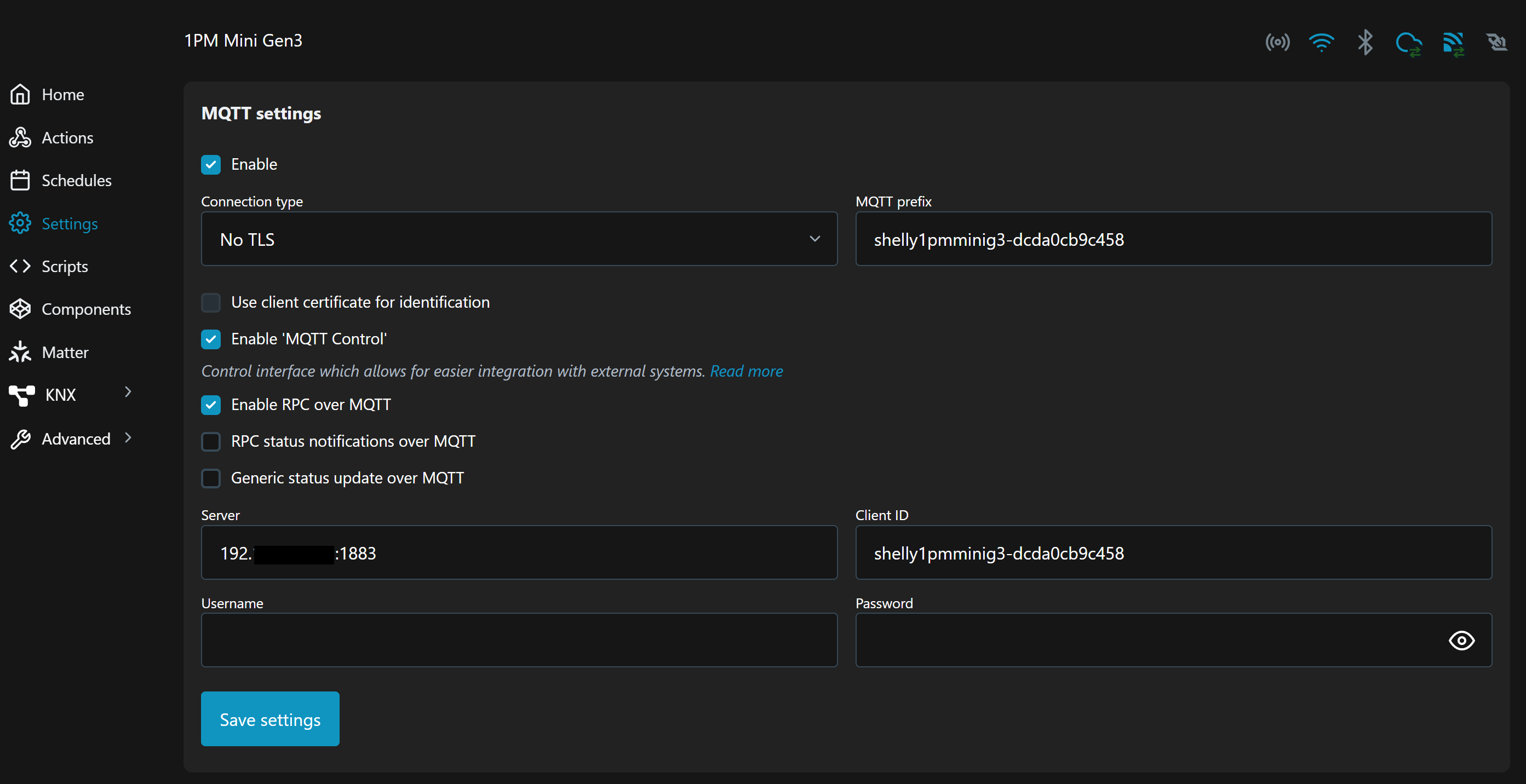Uncheck the Enable MQTT checkbox
The image size is (1526, 784).
(x=211, y=165)
